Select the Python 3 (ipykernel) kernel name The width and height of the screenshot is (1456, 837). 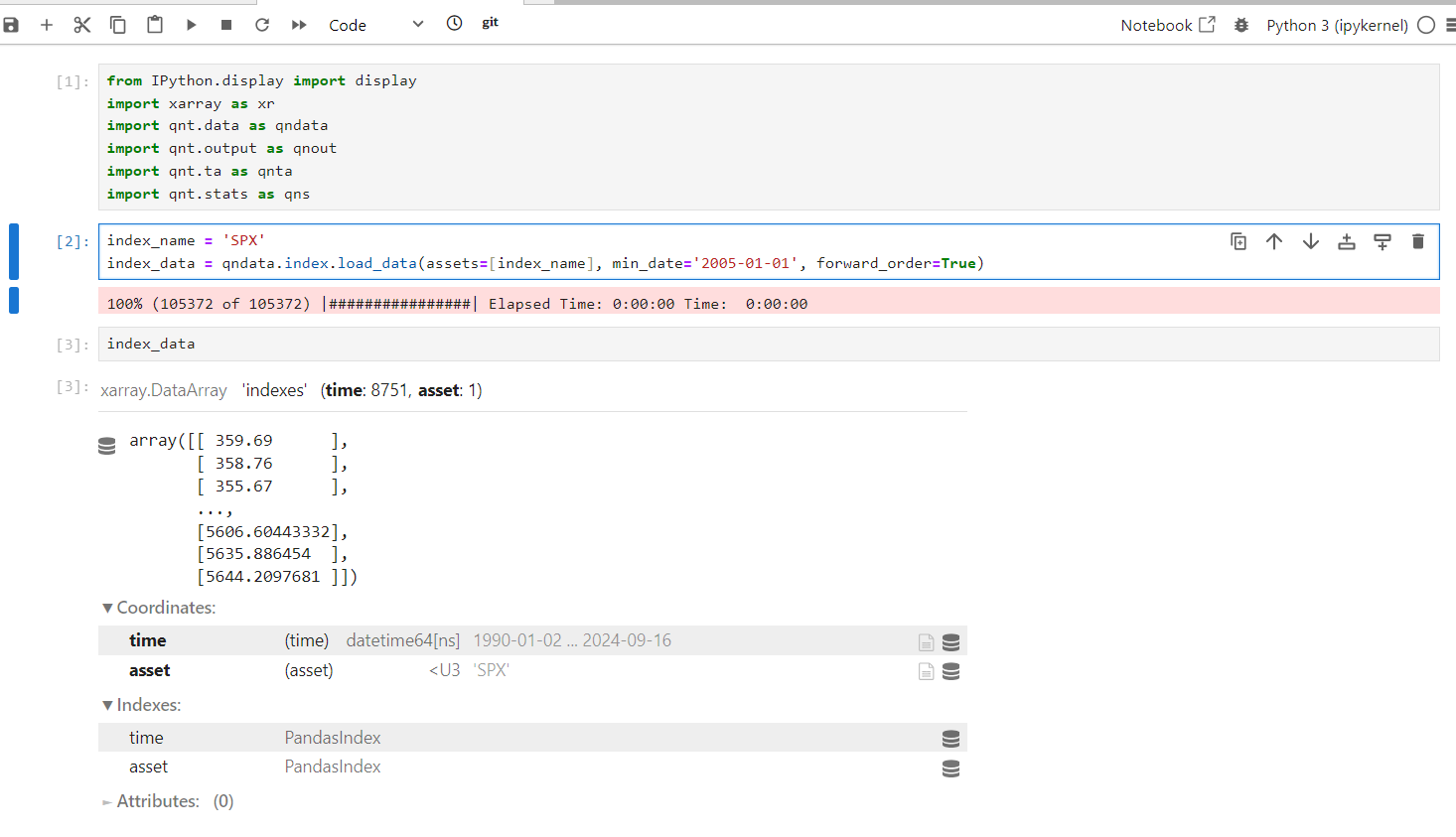coord(1337,25)
